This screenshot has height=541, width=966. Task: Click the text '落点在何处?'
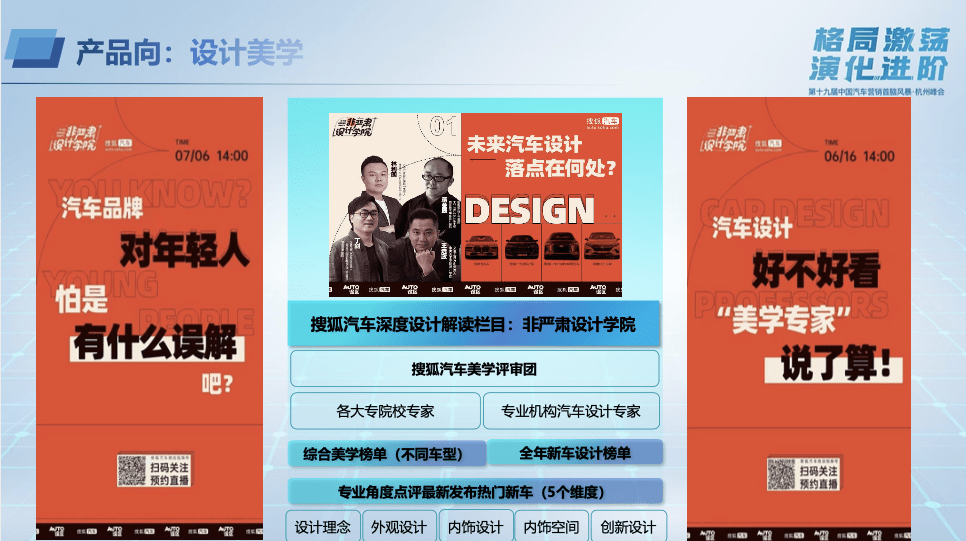pyautogui.click(x=560, y=168)
